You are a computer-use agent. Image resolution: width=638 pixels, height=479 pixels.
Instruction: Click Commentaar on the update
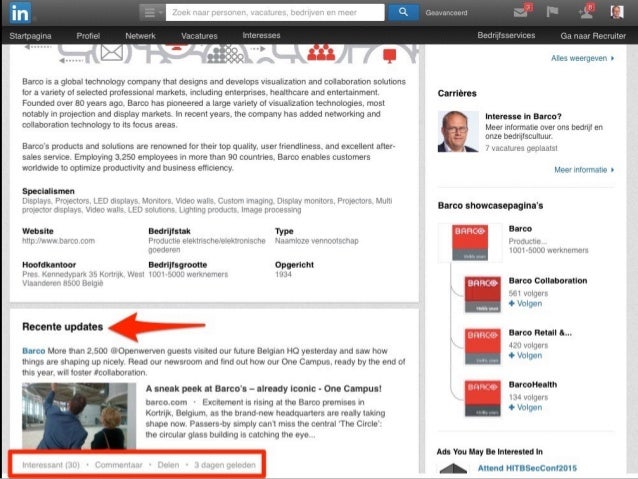pos(118,465)
